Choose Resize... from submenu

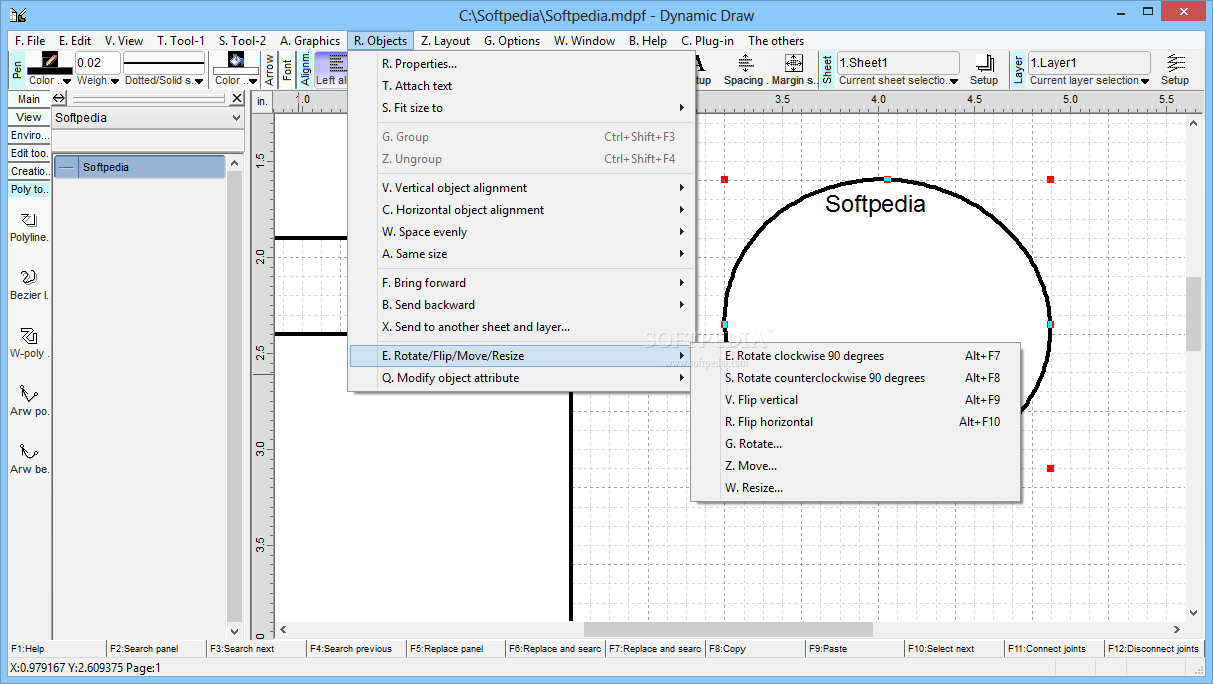tap(856, 488)
